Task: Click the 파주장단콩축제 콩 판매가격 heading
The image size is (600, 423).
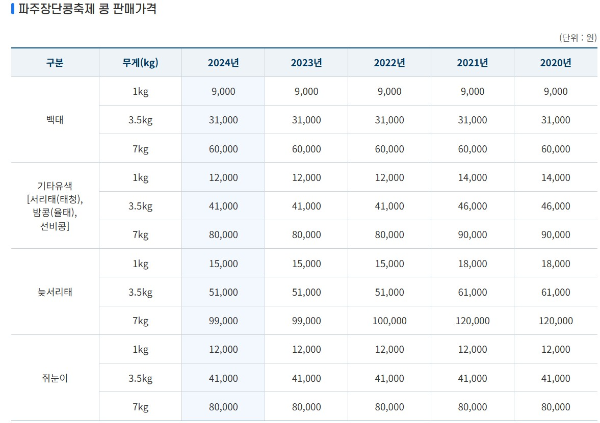Action: coord(88,8)
